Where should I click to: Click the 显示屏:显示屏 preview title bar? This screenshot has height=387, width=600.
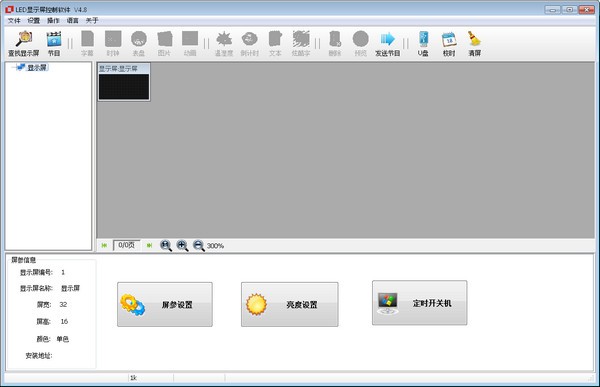[124, 69]
